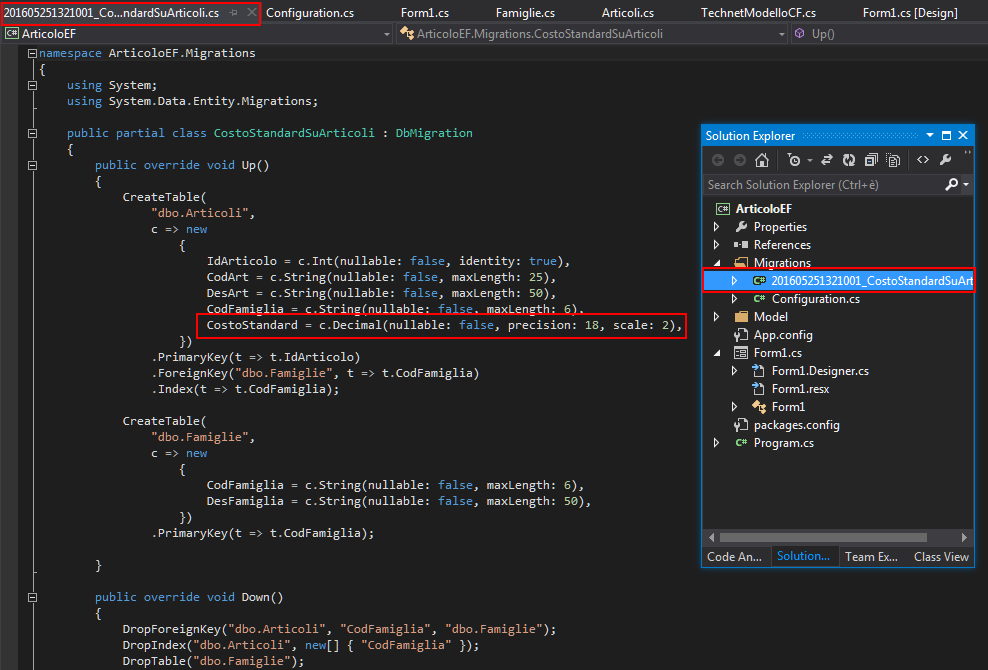The height and width of the screenshot is (670, 988).
Task: Collapse the namespace ArticoloEF.Migrations code block
Action: pyautogui.click(x=33, y=54)
